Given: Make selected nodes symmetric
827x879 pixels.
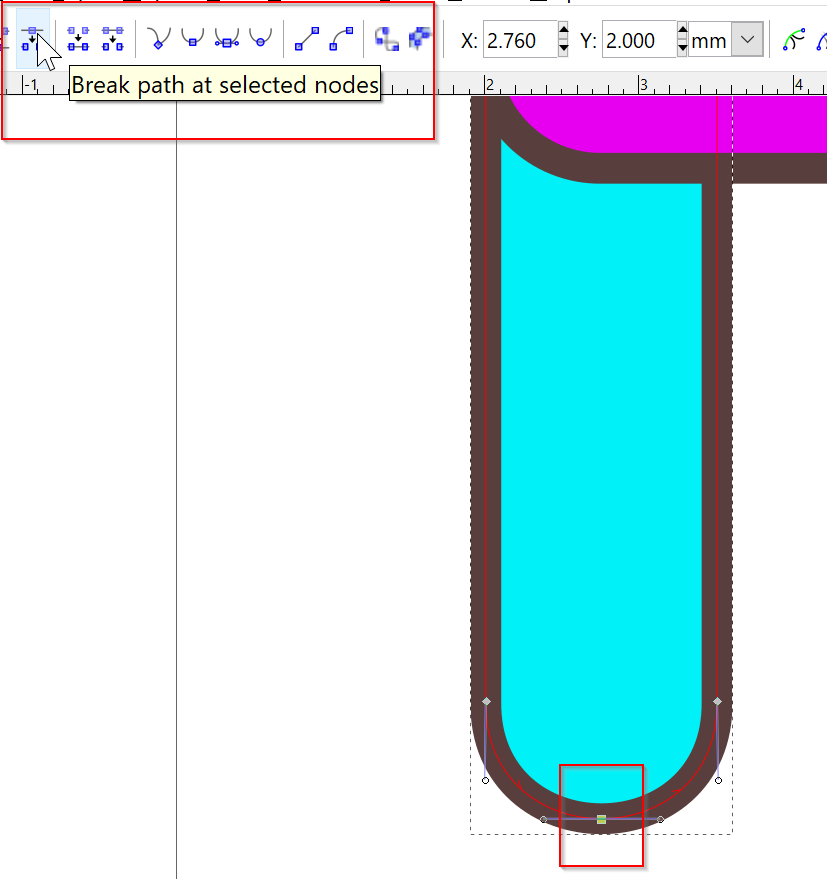Looking at the screenshot, I should click(x=227, y=39).
